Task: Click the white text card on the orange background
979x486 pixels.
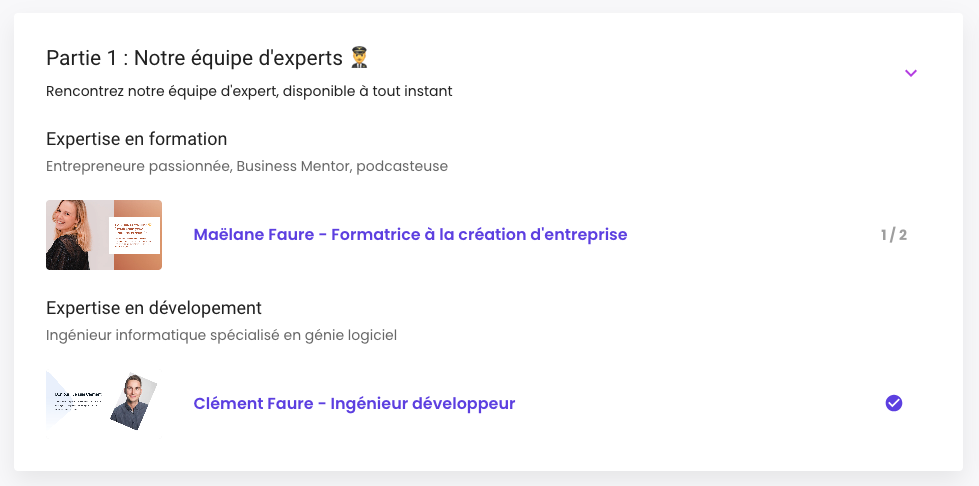Action: (x=135, y=236)
